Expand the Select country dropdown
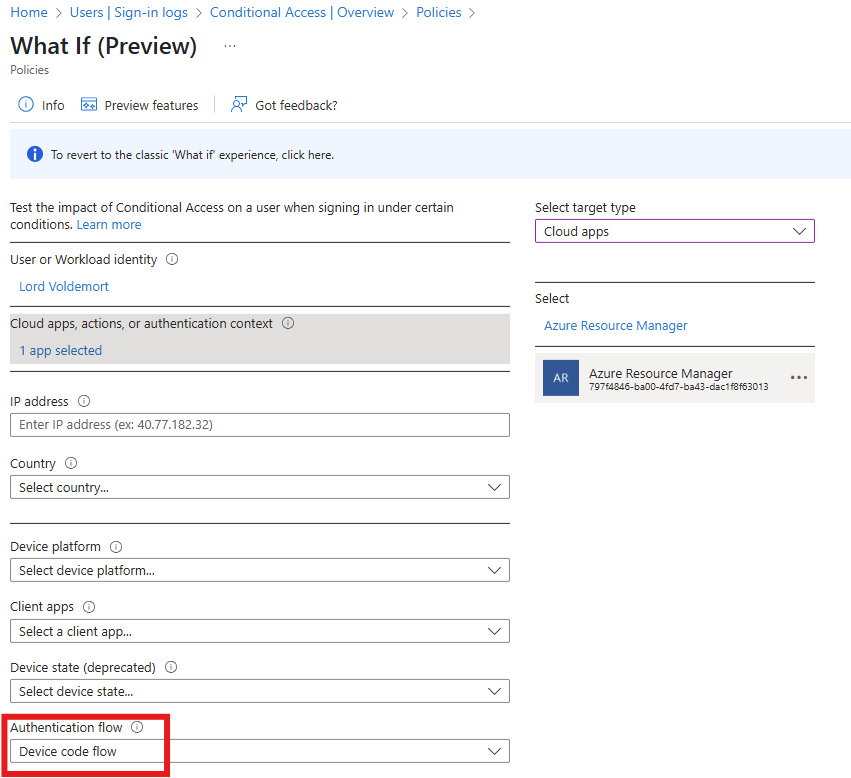Viewport: 851px width, 778px height. click(x=259, y=487)
